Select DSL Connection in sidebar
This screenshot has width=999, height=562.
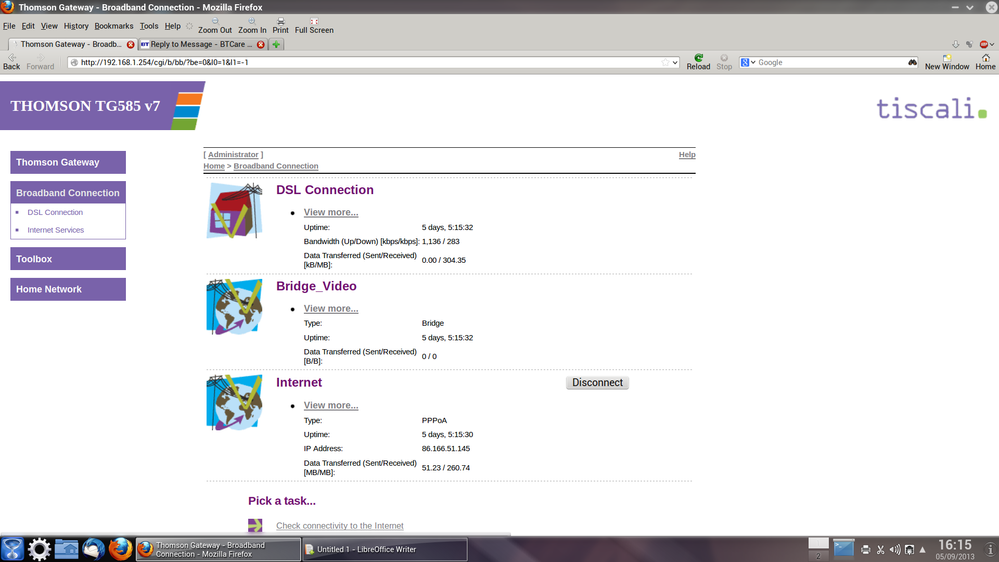click(x=55, y=212)
